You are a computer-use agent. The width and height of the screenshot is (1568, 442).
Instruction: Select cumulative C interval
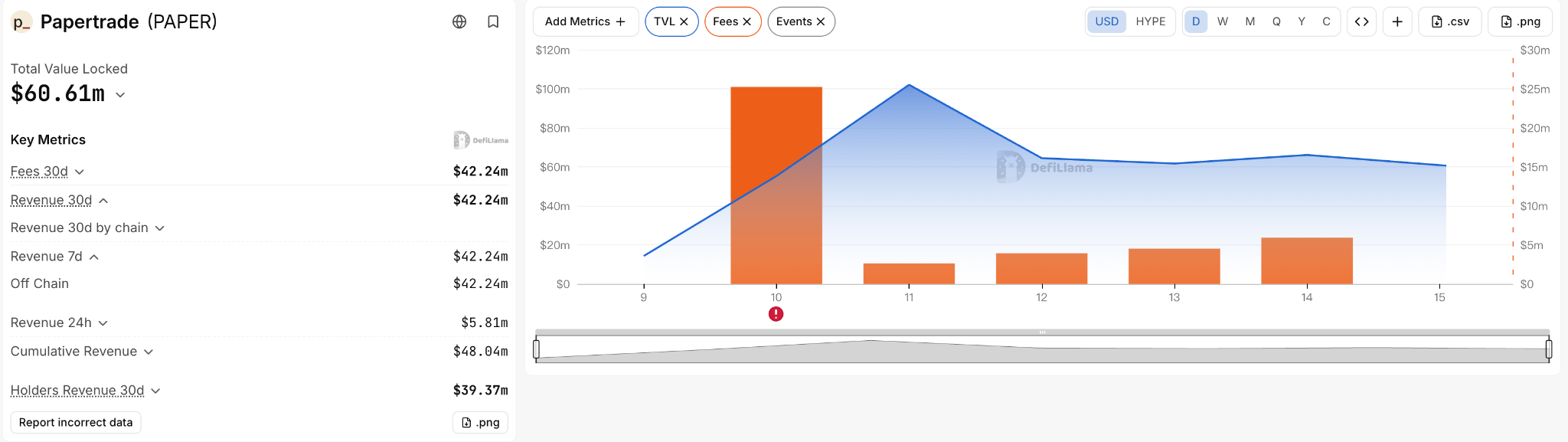click(1326, 21)
